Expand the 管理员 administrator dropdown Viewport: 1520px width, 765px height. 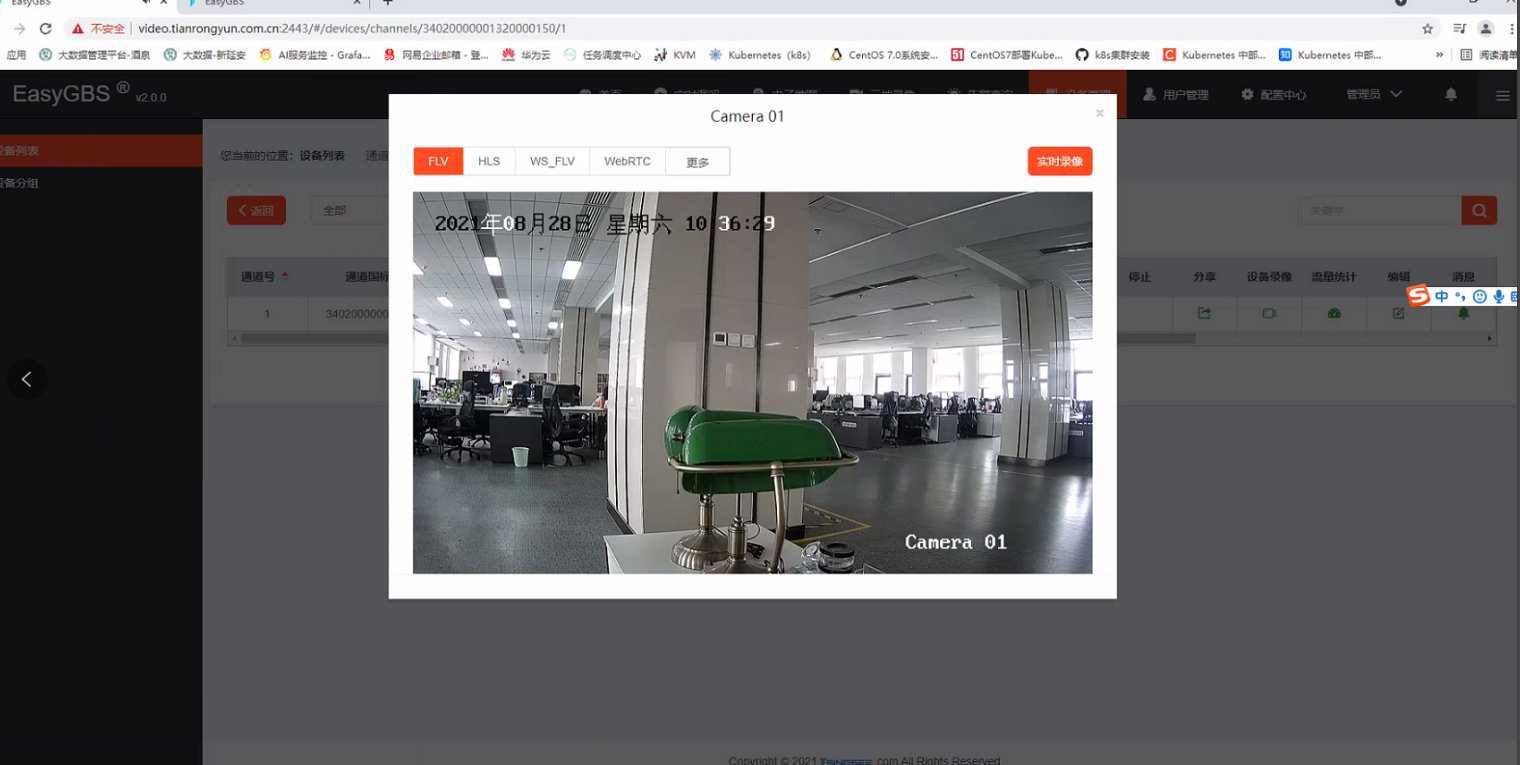(x=1374, y=94)
